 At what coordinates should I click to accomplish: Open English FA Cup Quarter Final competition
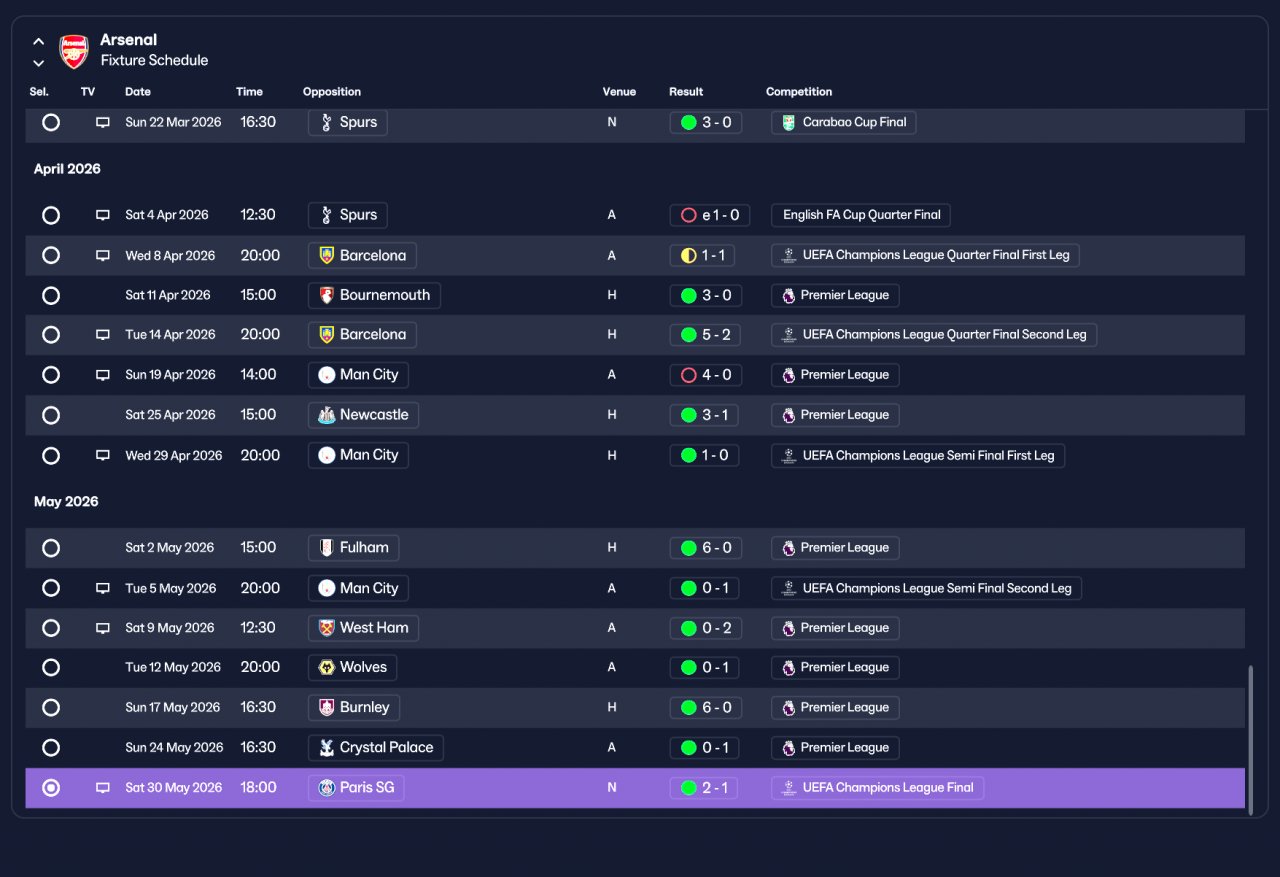pyautogui.click(x=861, y=215)
